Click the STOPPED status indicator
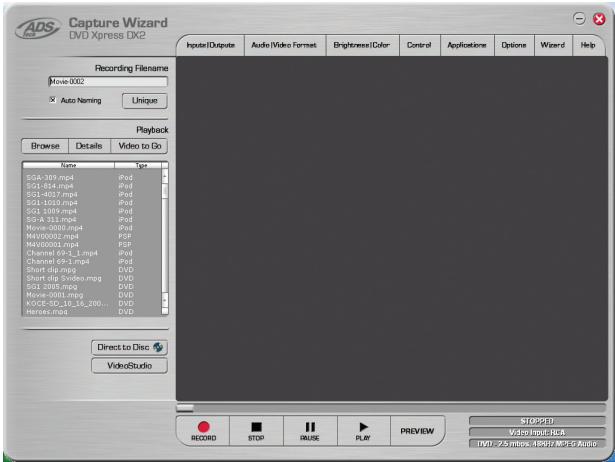Screen dimensions: 615x462 (537, 421)
